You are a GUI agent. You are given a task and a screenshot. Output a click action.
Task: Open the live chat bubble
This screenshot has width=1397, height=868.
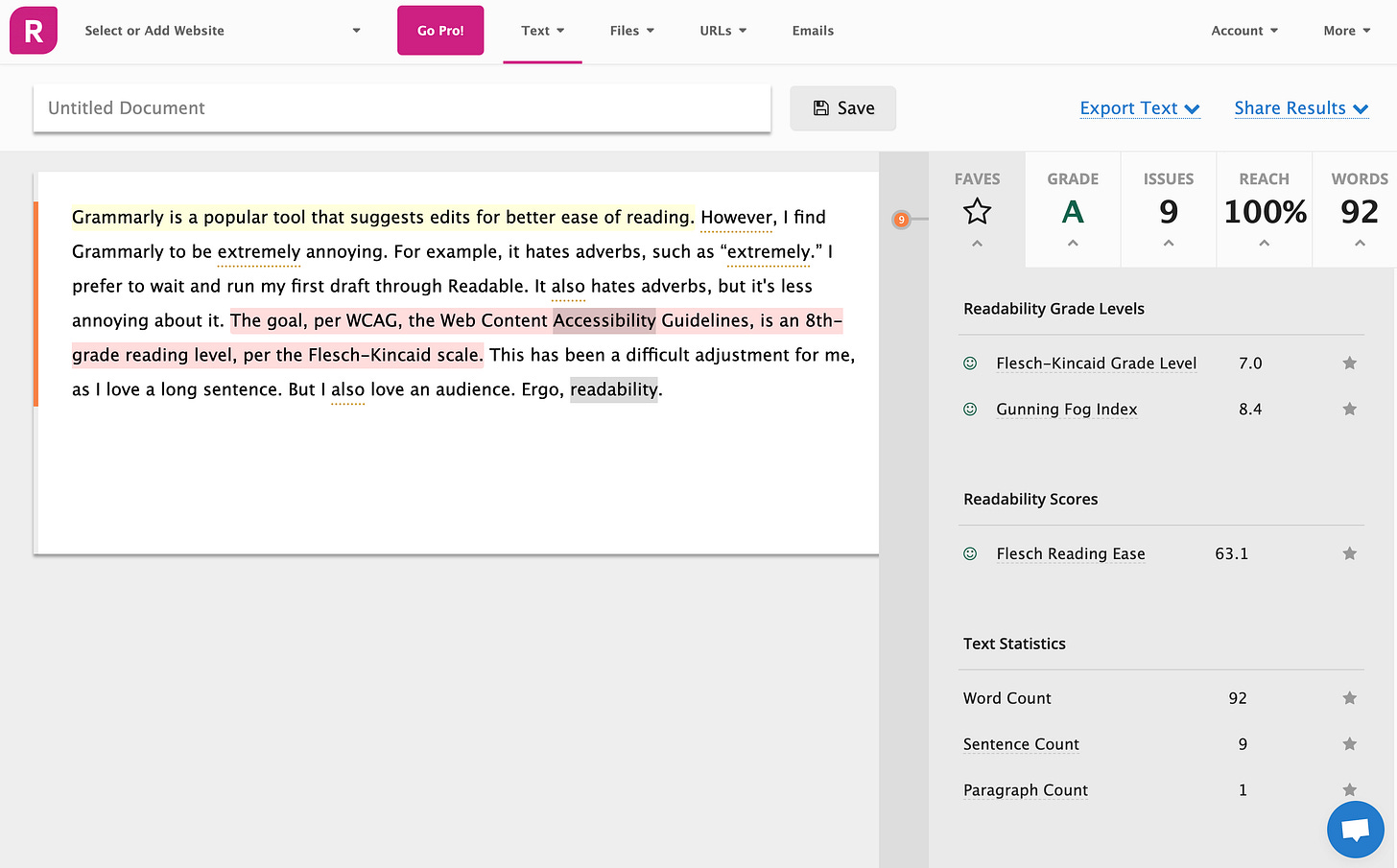pos(1355,830)
